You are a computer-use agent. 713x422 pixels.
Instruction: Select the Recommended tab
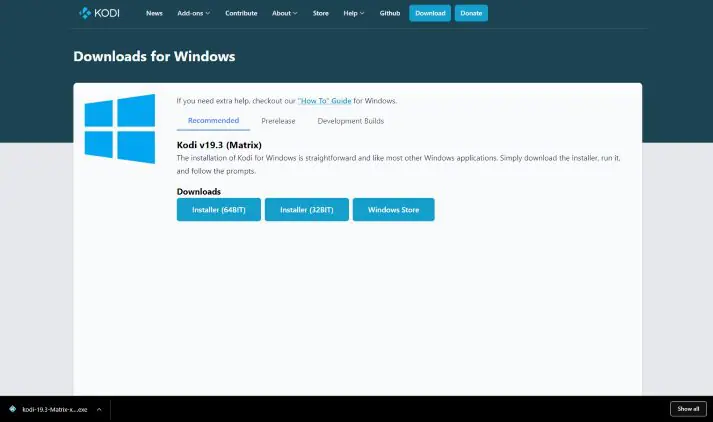(213, 121)
